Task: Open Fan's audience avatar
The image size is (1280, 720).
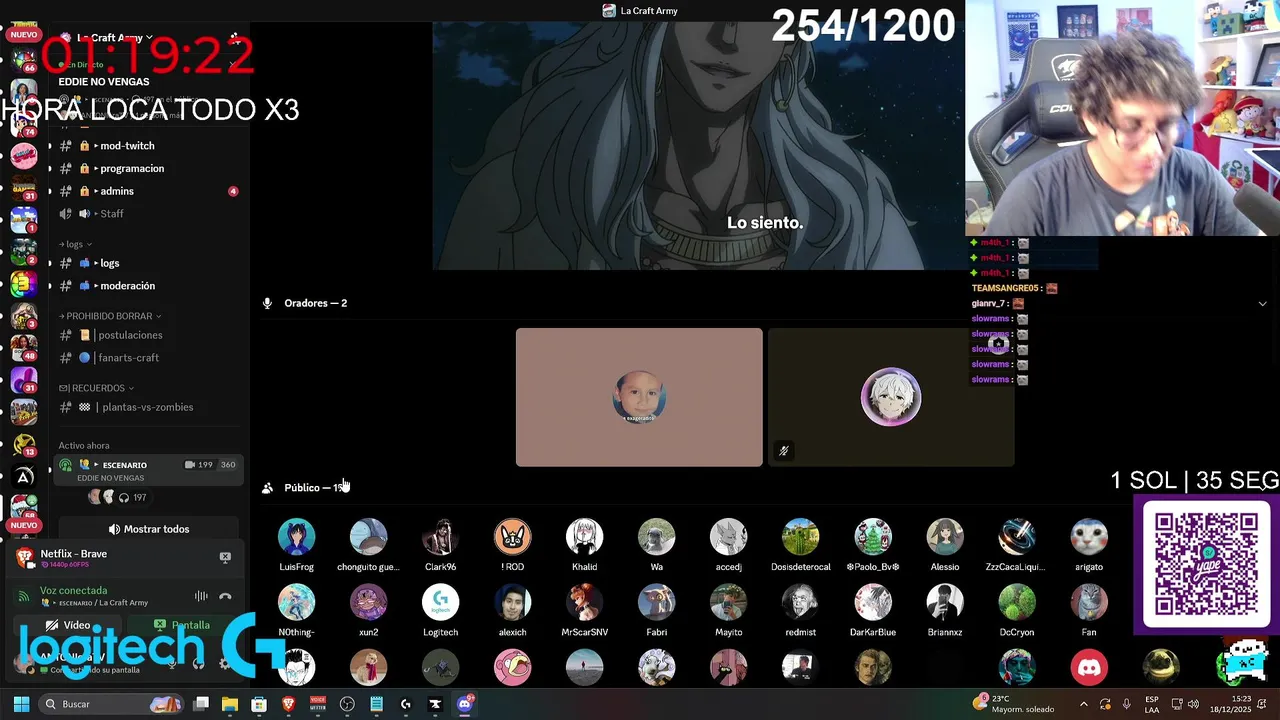Action: [1088, 603]
